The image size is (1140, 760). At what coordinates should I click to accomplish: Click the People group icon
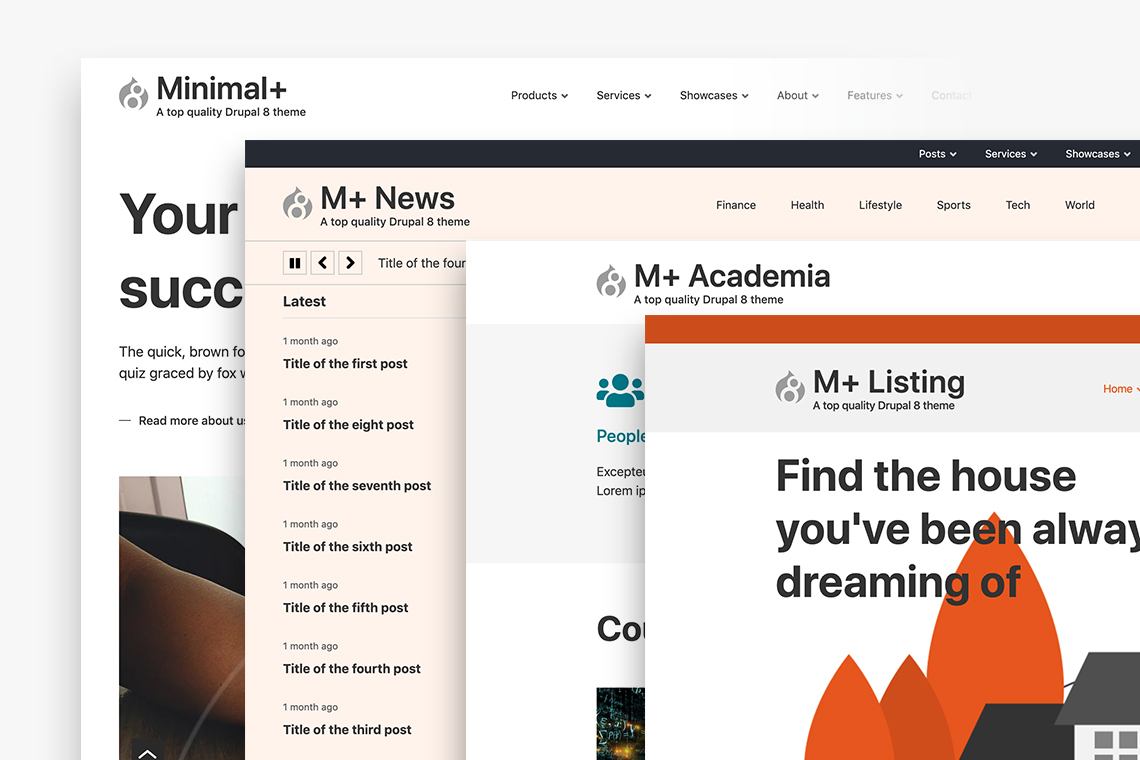point(620,390)
